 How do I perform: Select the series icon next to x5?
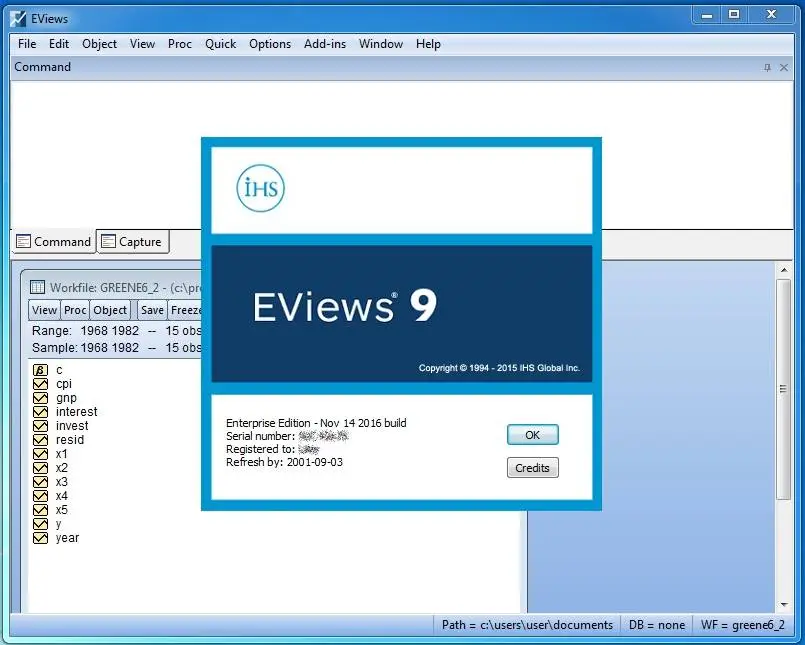(40, 510)
